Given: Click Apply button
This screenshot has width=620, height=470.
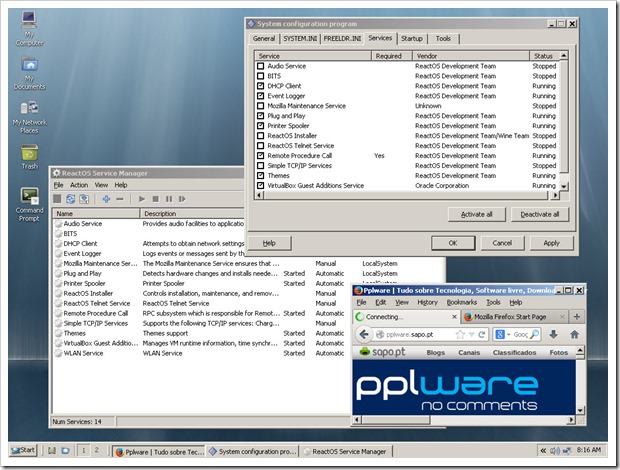Looking at the screenshot, I should (552, 243).
